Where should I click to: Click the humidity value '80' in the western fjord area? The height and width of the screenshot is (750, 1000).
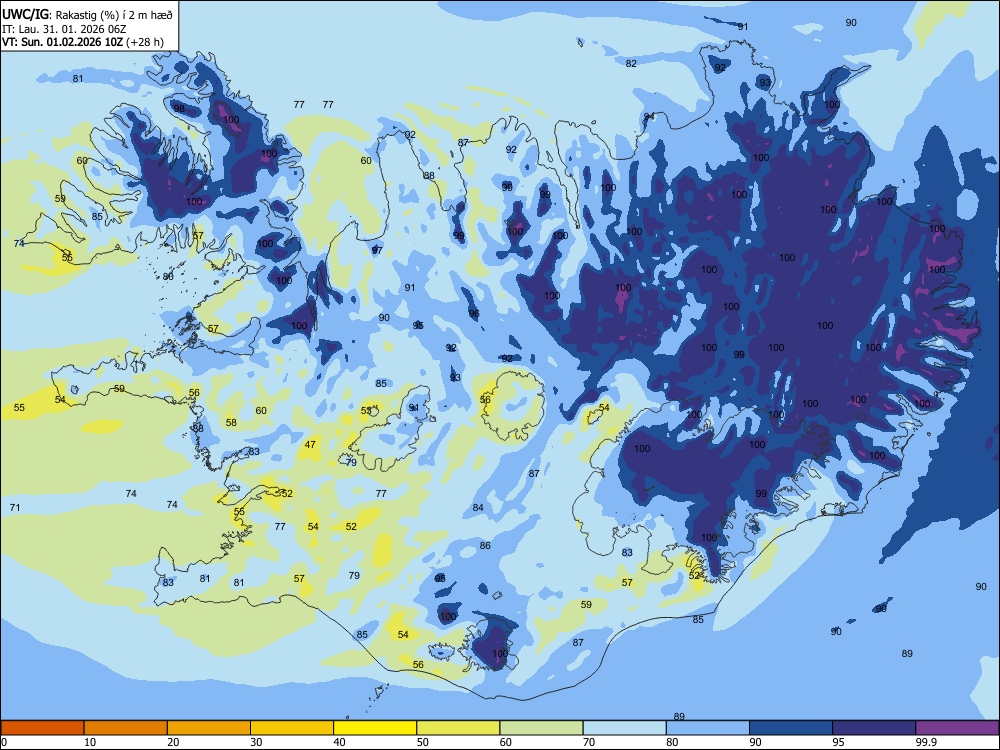click(x=168, y=276)
